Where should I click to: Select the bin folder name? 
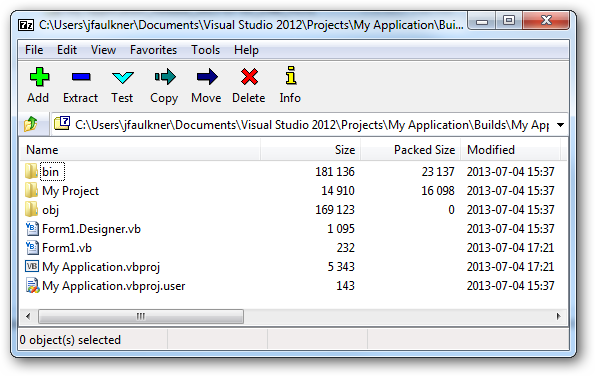click(x=50, y=172)
